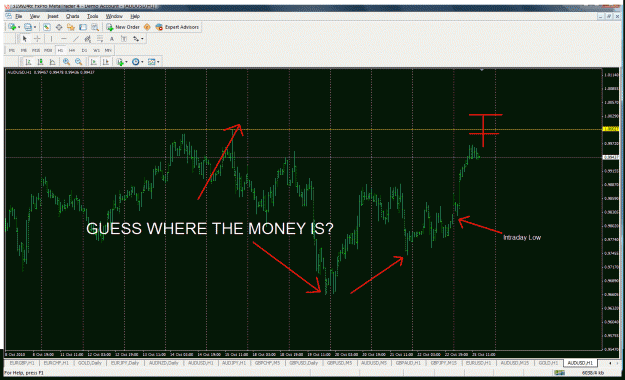This screenshot has height=380, width=625.
Task: Choose the Trendline drawing tool
Action: click(x=76, y=39)
